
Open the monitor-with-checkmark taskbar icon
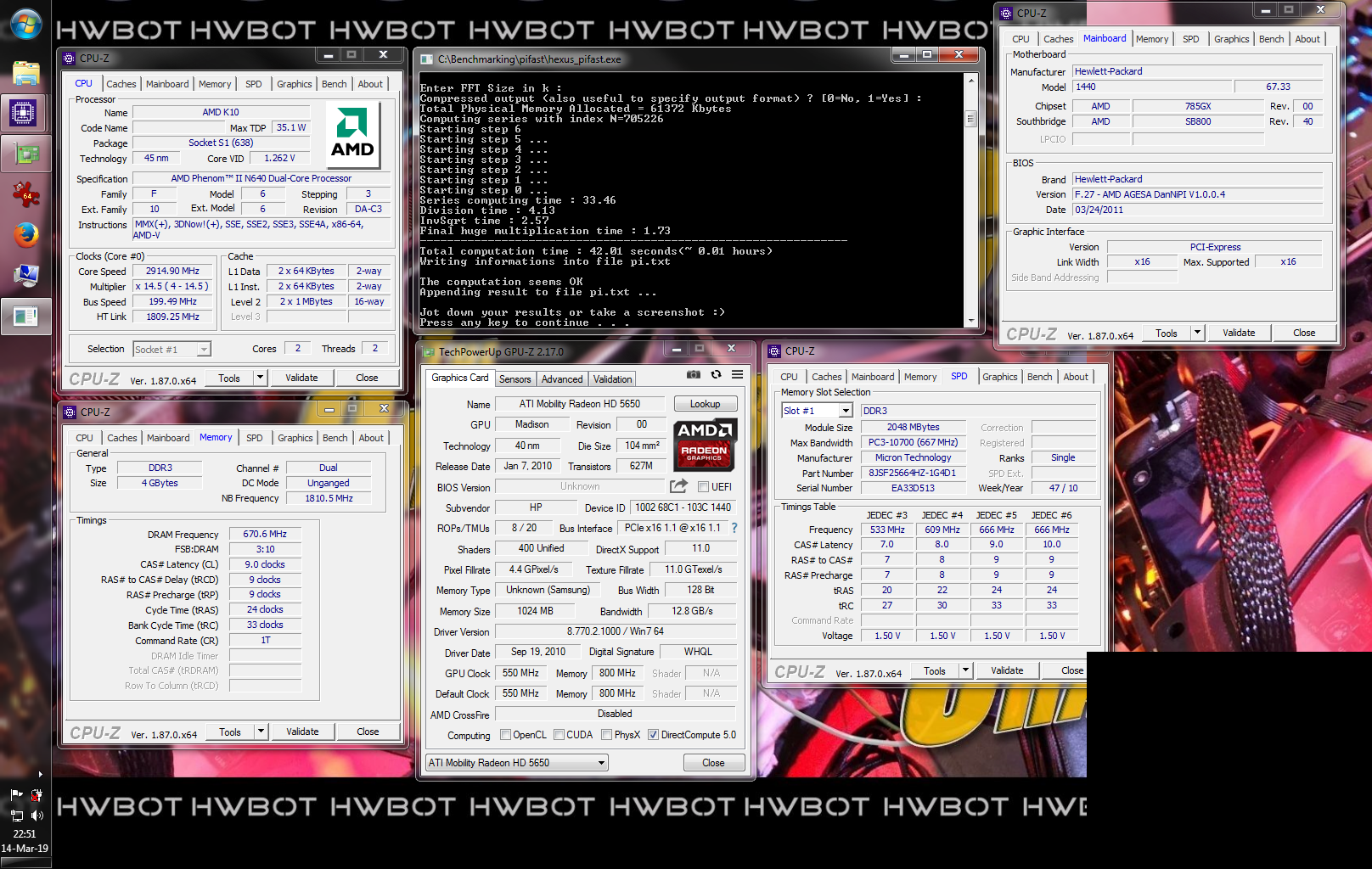click(25, 275)
